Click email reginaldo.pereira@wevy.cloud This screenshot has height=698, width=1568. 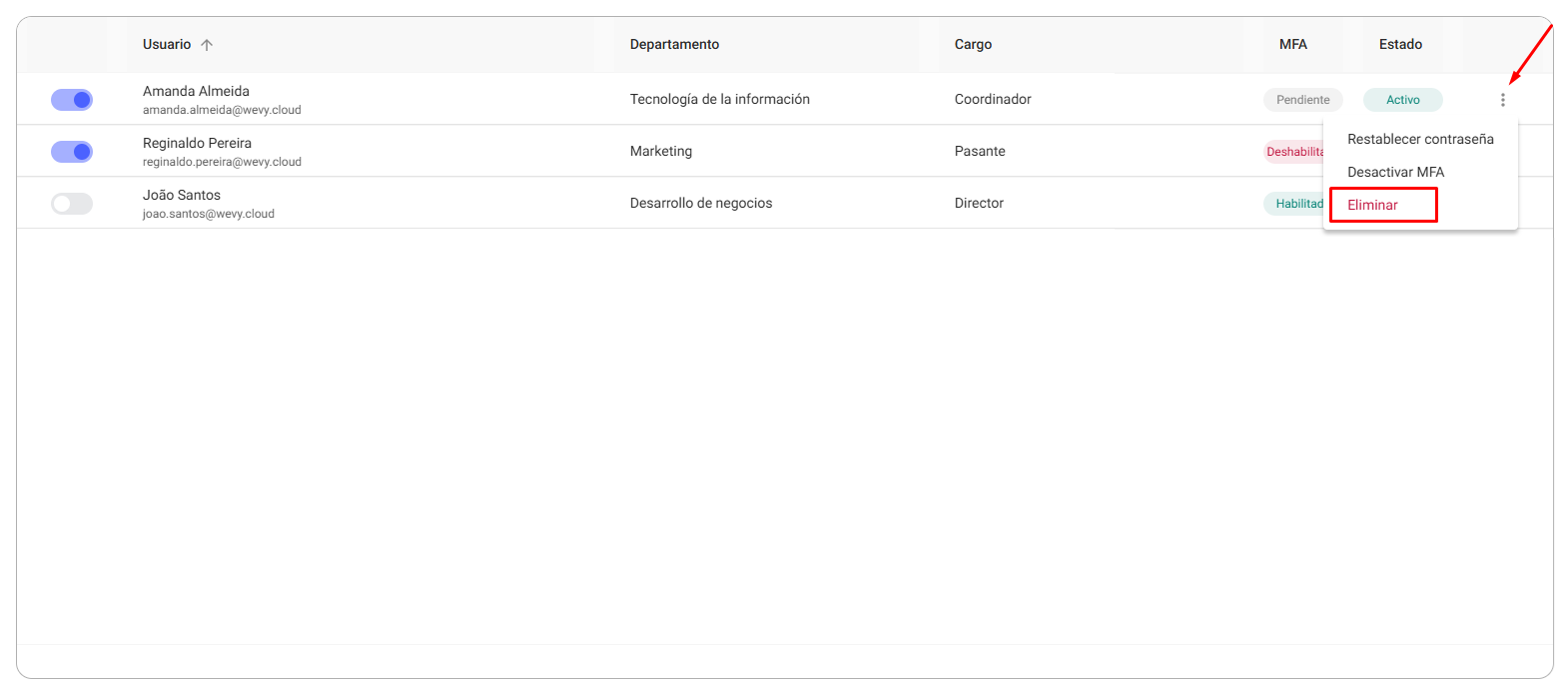tap(222, 162)
